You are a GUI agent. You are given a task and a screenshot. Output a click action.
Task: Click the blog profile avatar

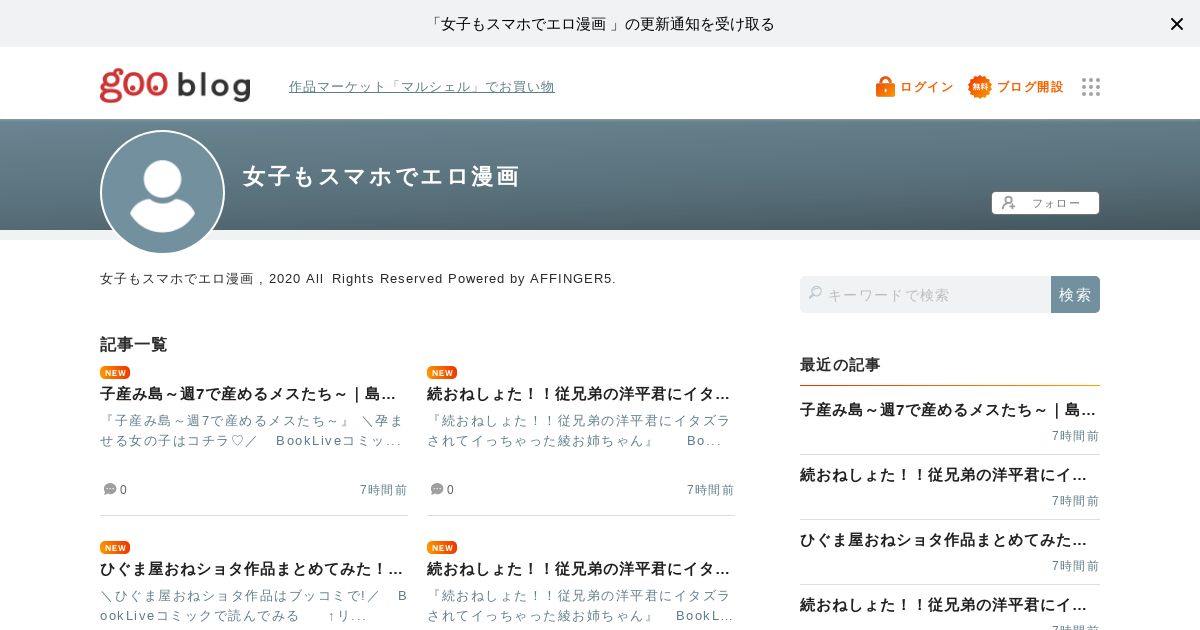[x=162, y=192]
